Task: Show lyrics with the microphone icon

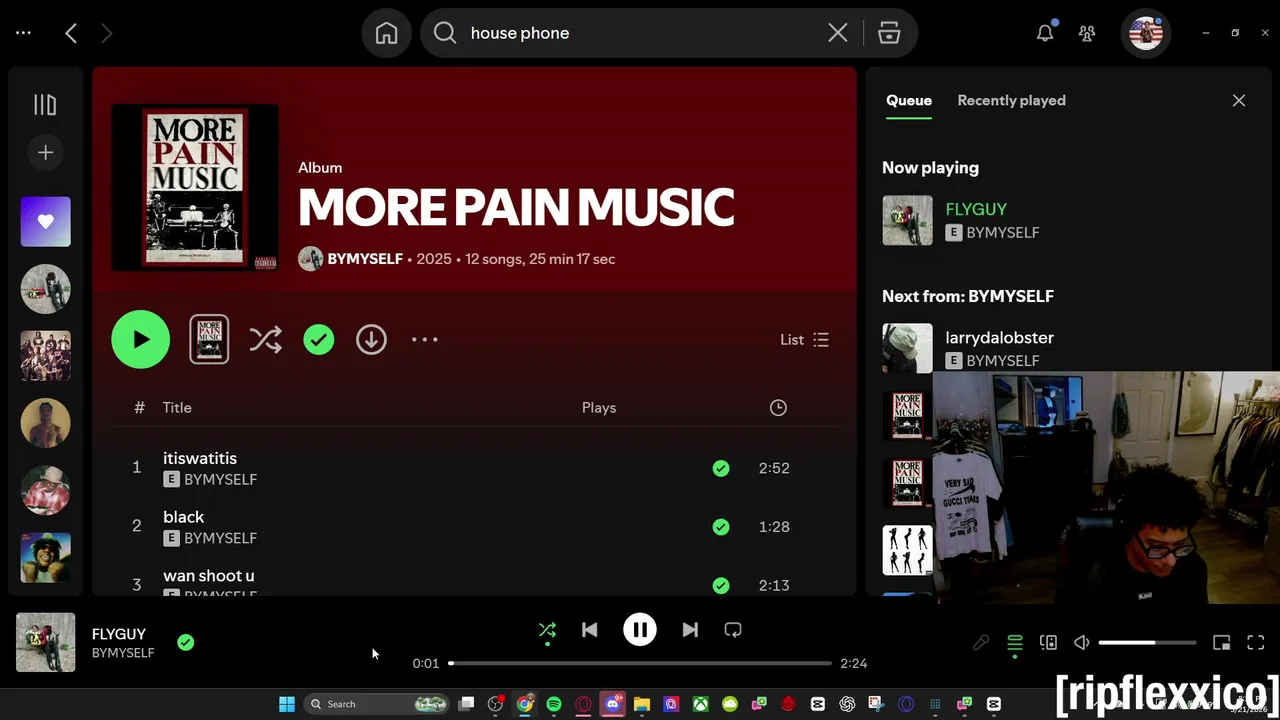Action: point(981,643)
